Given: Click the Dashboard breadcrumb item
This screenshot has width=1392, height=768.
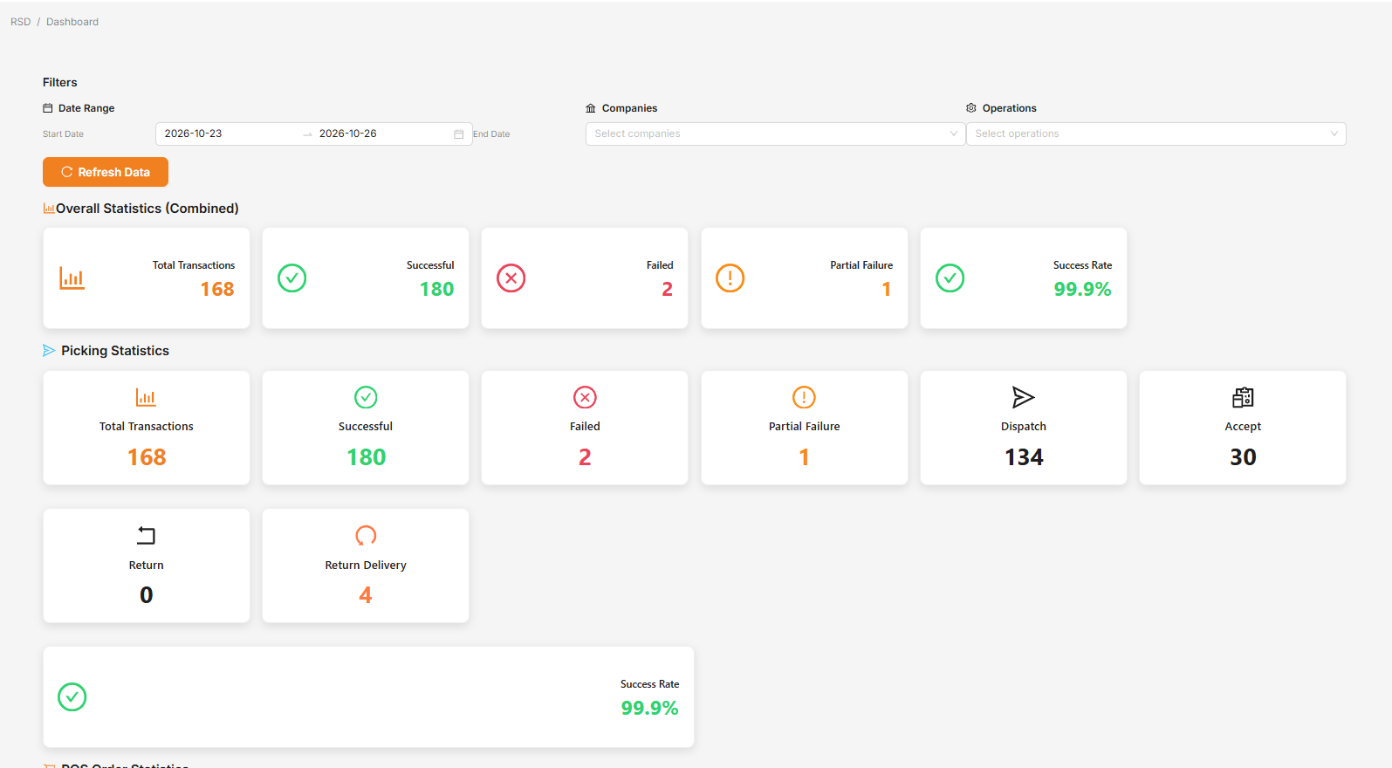Looking at the screenshot, I should point(72,22).
